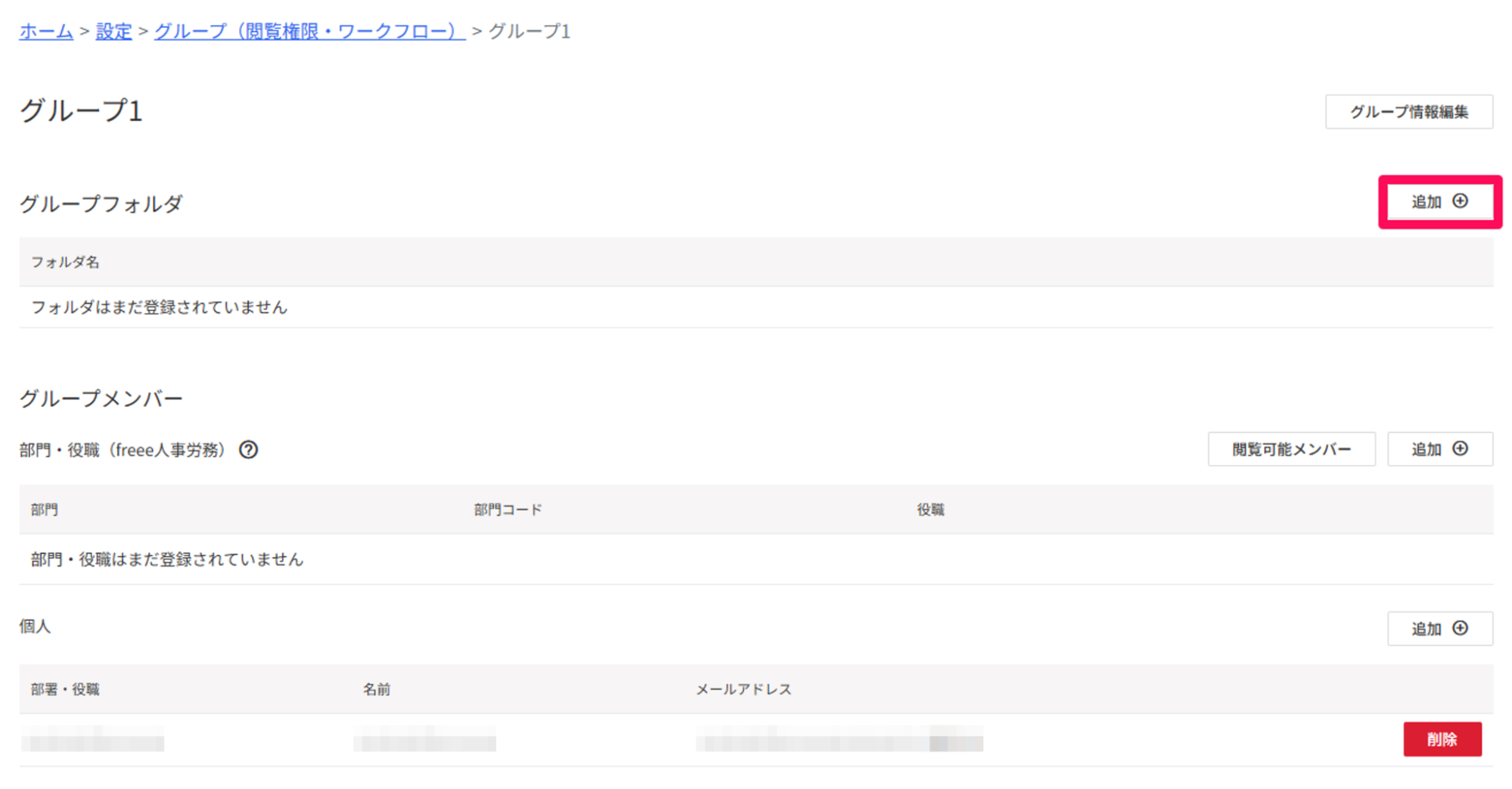Click the 部署・役職 column header
The width and height of the screenshot is (1512, 789).
(x=65, y=689)
